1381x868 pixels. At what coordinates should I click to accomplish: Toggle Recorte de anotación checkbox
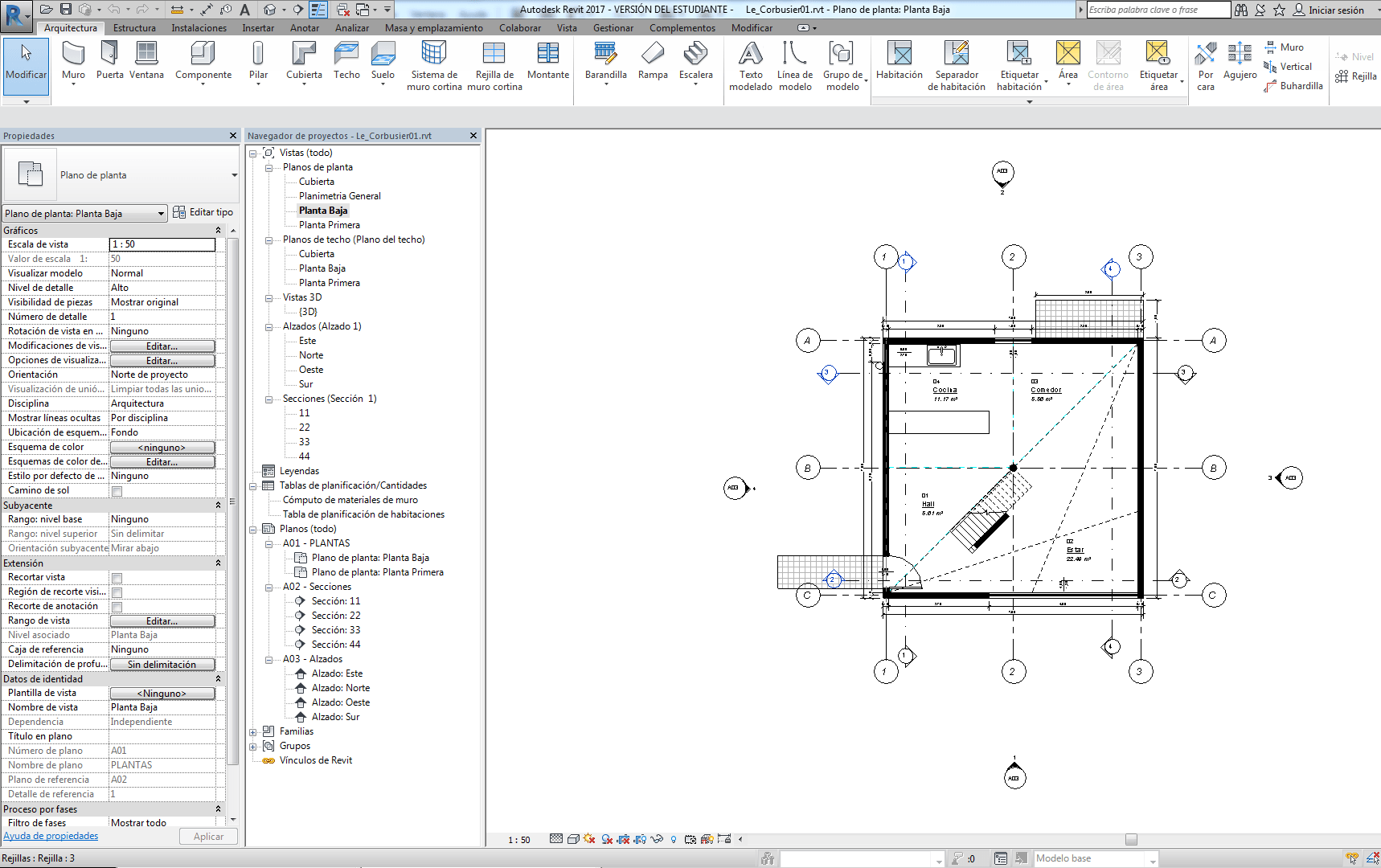point(117,607)
